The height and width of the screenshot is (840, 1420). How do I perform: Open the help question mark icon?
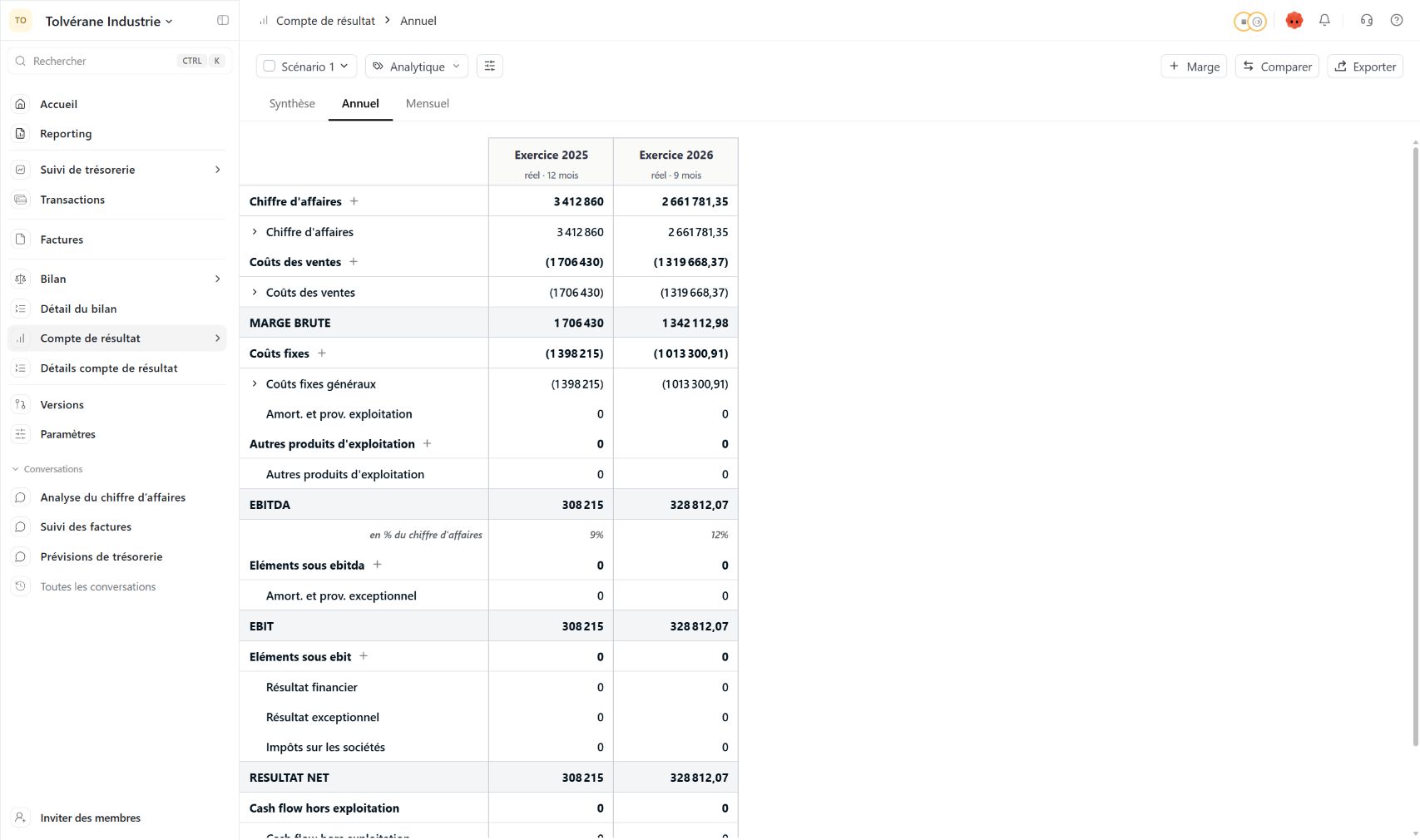[1397, 21]
